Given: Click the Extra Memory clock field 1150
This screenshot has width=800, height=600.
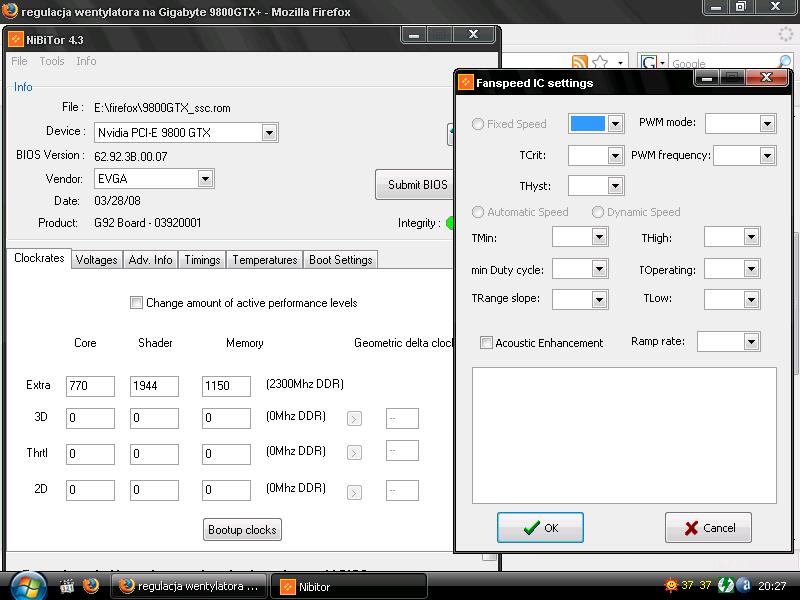Looking at the screenshot, I should [x=226, y=386].
